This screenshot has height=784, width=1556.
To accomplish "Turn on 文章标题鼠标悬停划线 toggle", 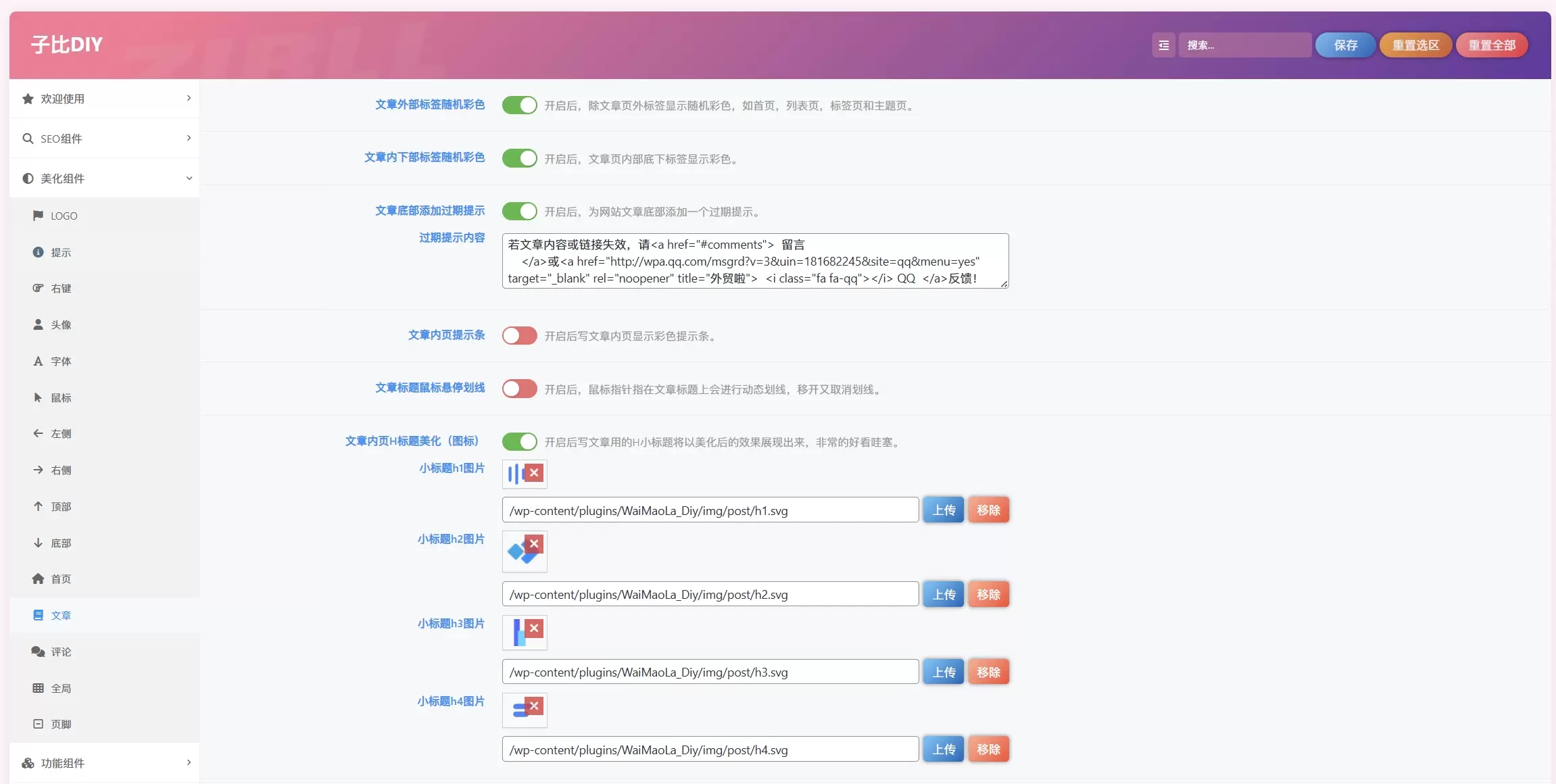I will pos(519,389).
